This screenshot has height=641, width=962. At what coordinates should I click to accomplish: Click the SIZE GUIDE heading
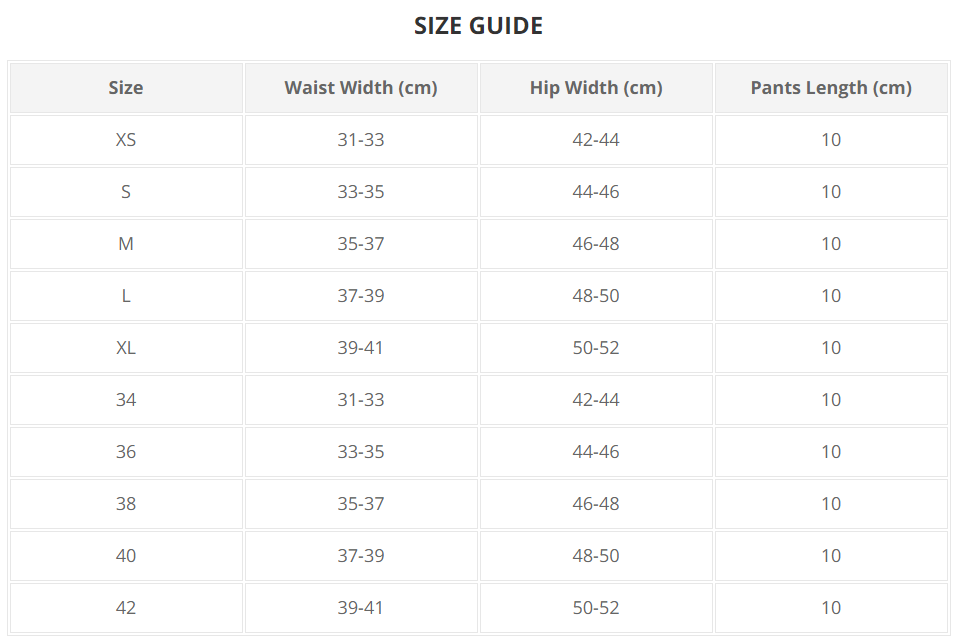pyautogui.click(x=478, y=26)
